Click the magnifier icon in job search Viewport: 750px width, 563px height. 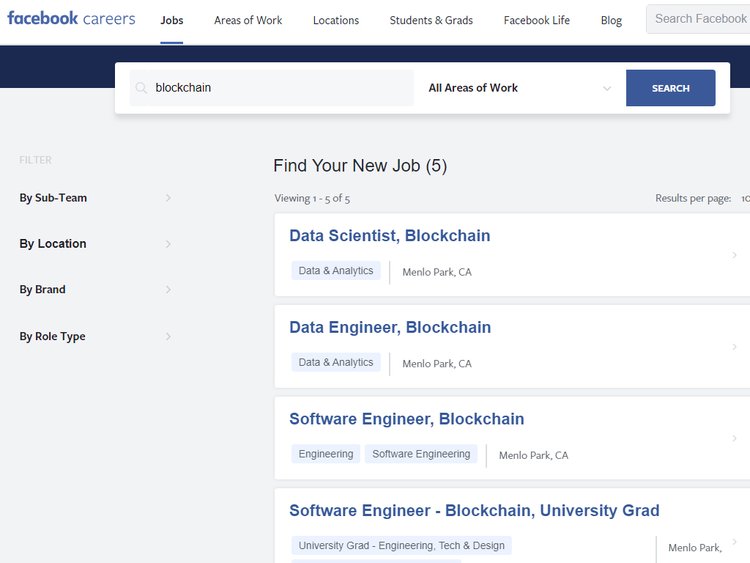coord(141,88)
